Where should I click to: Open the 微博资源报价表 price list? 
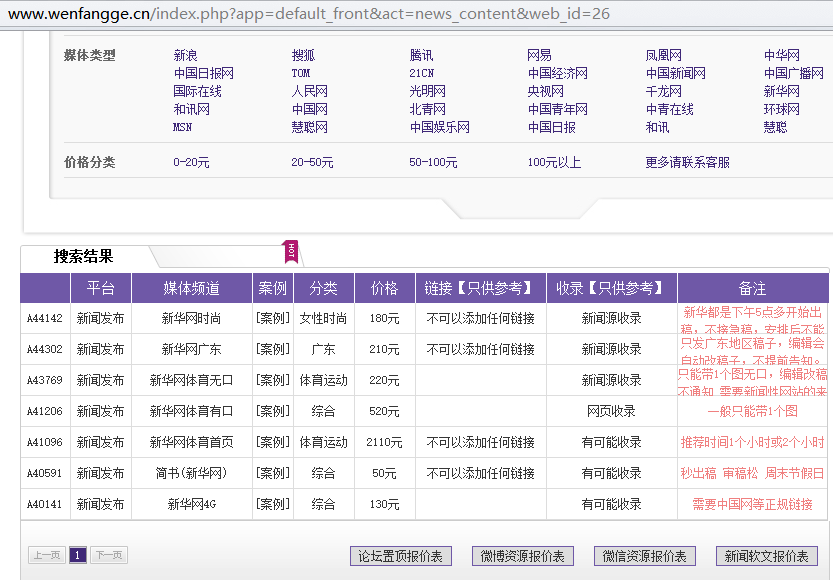(522, 557)
